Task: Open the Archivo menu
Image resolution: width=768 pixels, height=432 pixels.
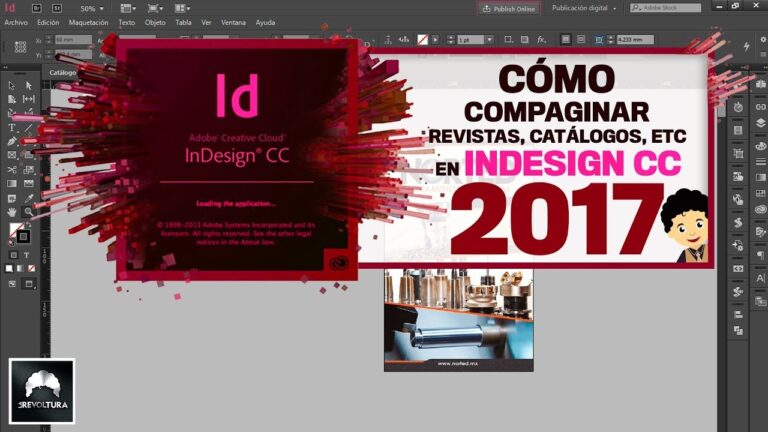Action: pyautogui.click(x=16, y=23)
